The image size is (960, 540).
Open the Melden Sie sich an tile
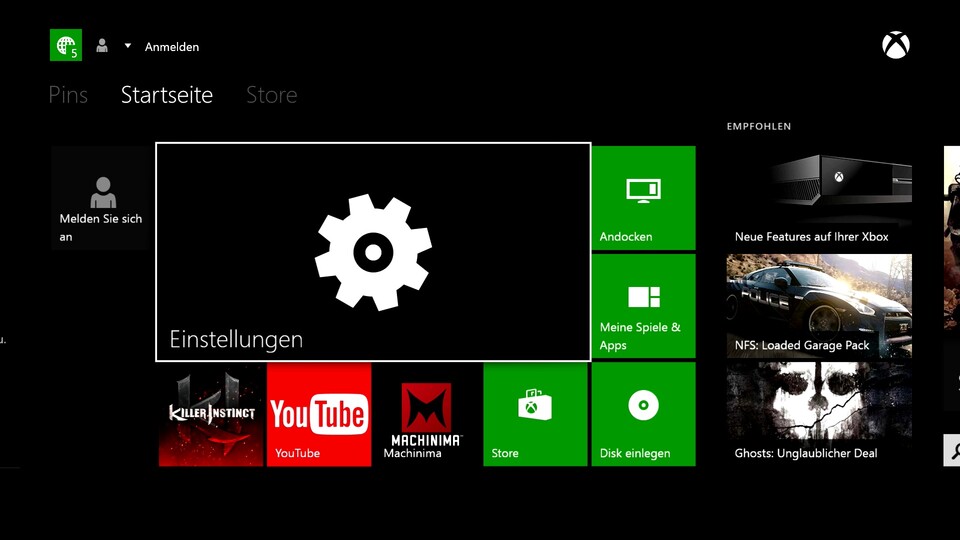(100, 198)
